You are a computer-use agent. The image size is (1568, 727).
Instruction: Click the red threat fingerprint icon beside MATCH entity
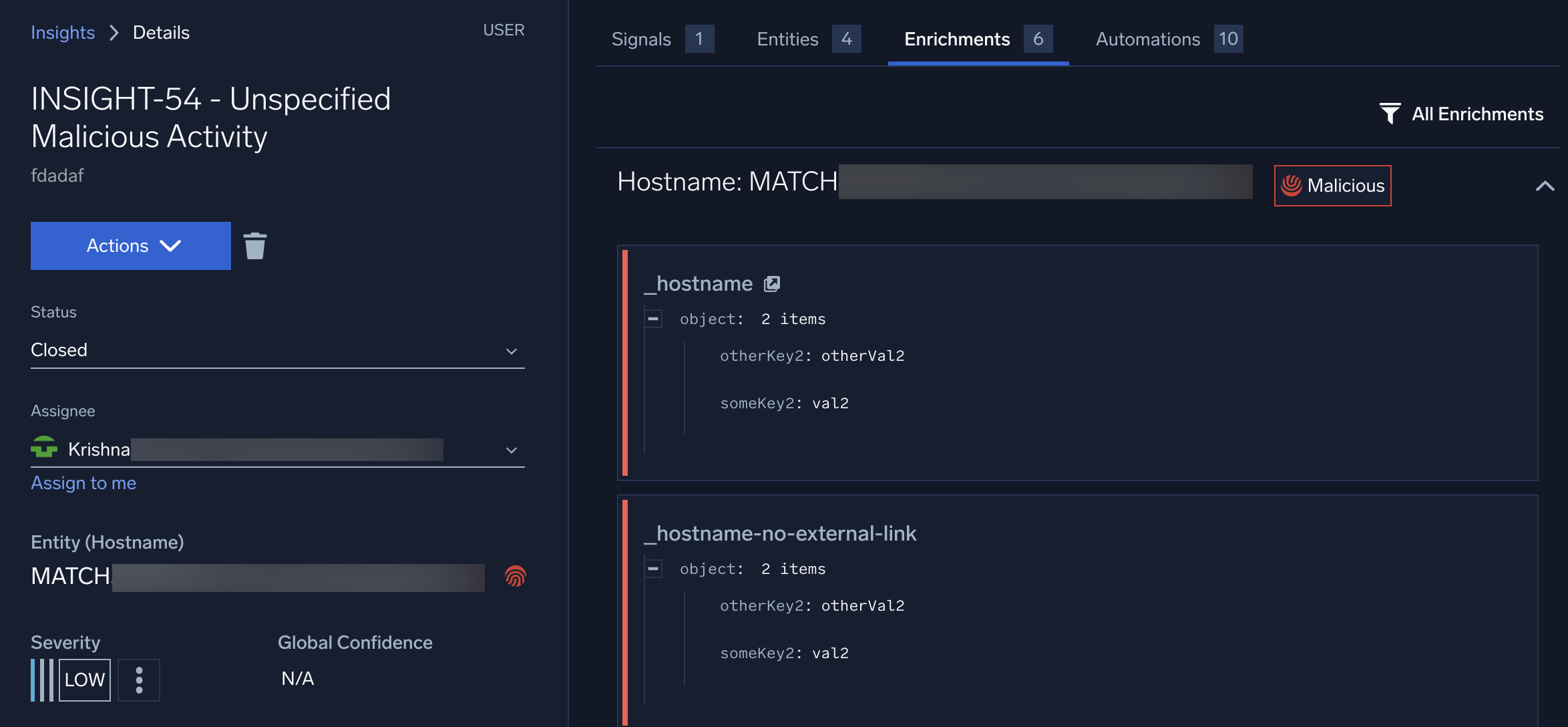pos(515,577)
